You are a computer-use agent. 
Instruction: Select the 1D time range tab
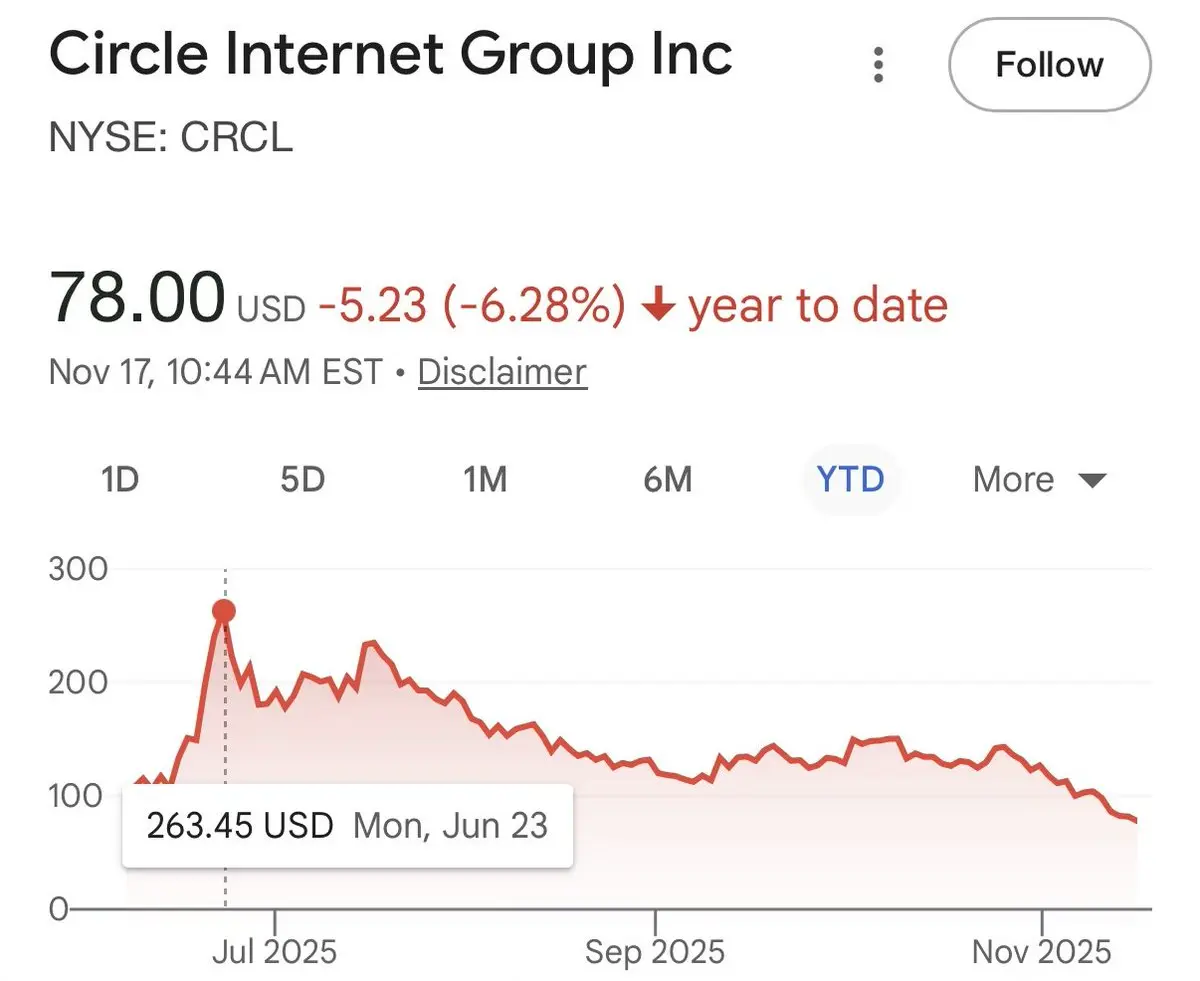pos(119,480)
